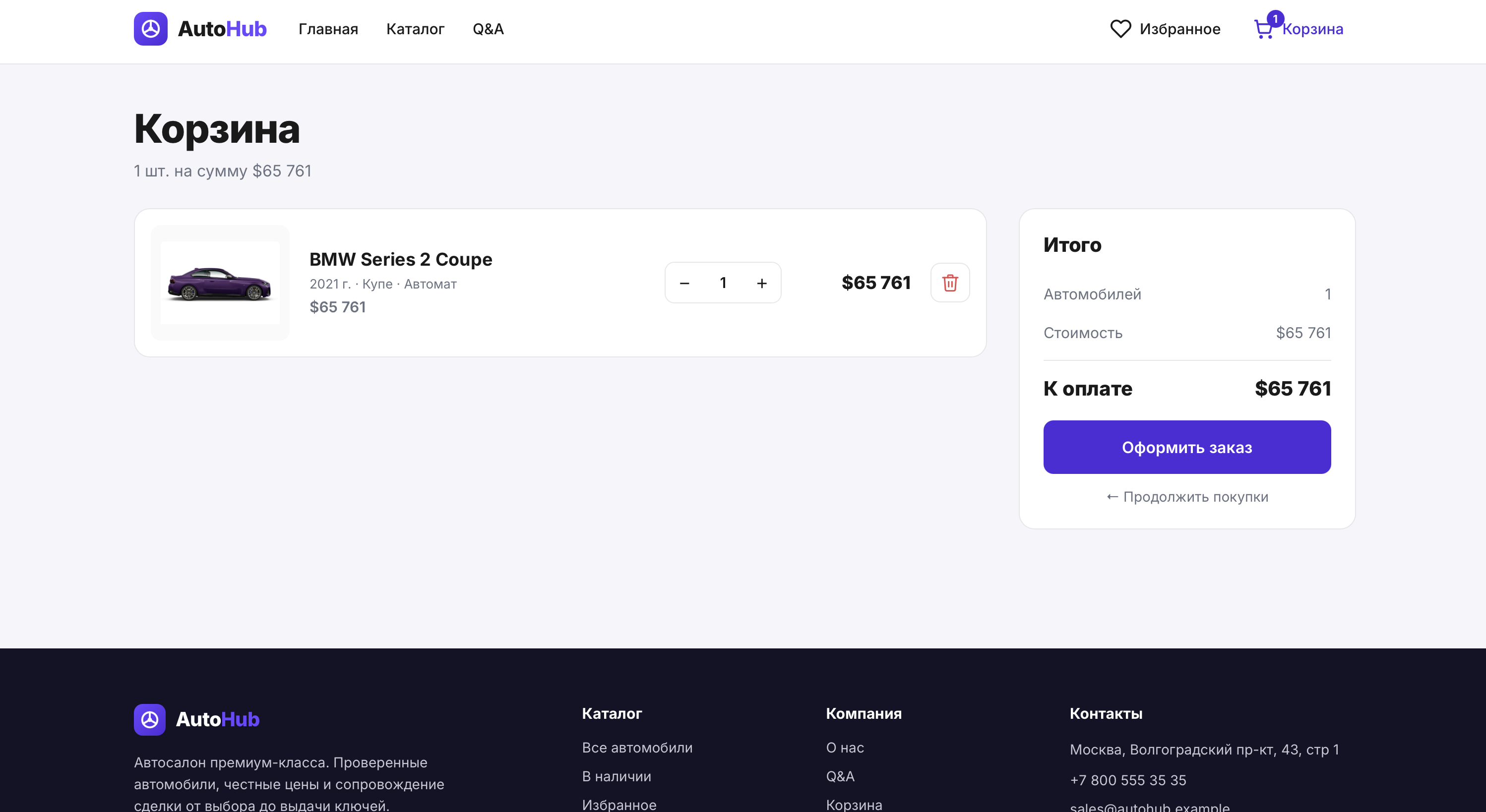
Task: Click the '2021 г. · Купе · Автомат' details
Action: (x=382, y=284)
